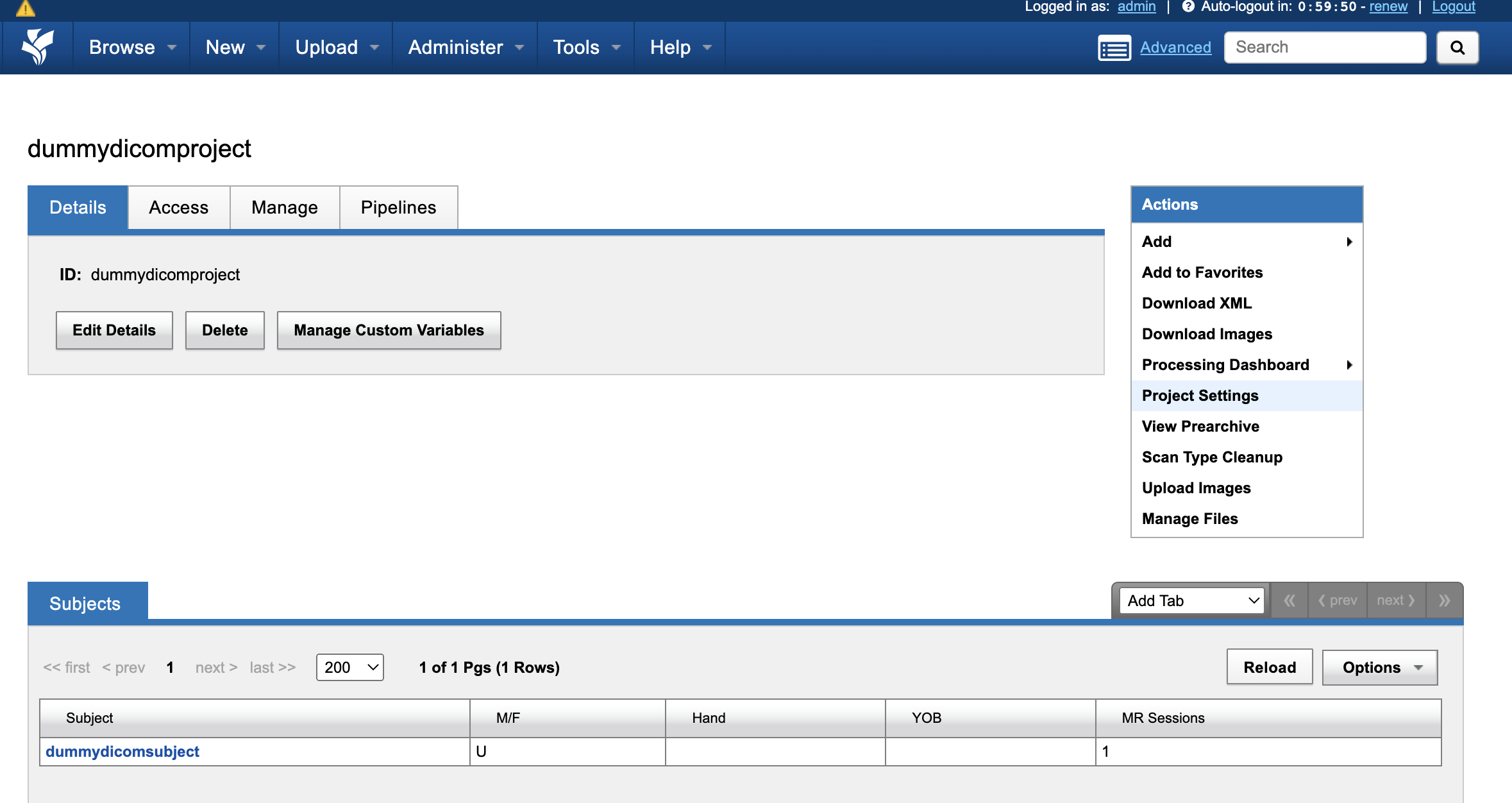Click the renew session link
1512x803 pixels.
[1388, 6]
